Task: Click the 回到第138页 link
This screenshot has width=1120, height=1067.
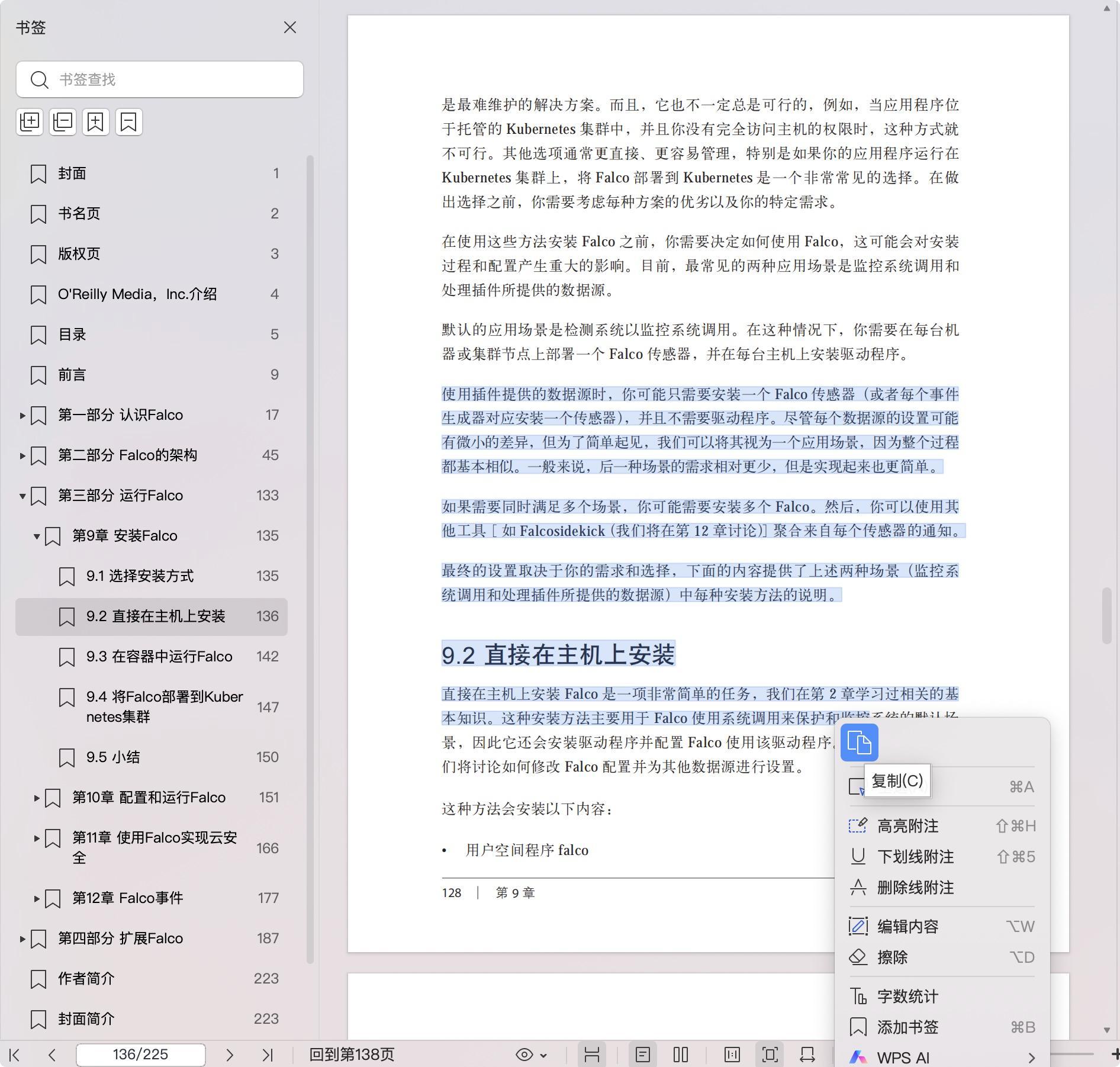Action: pos(352,1055)
